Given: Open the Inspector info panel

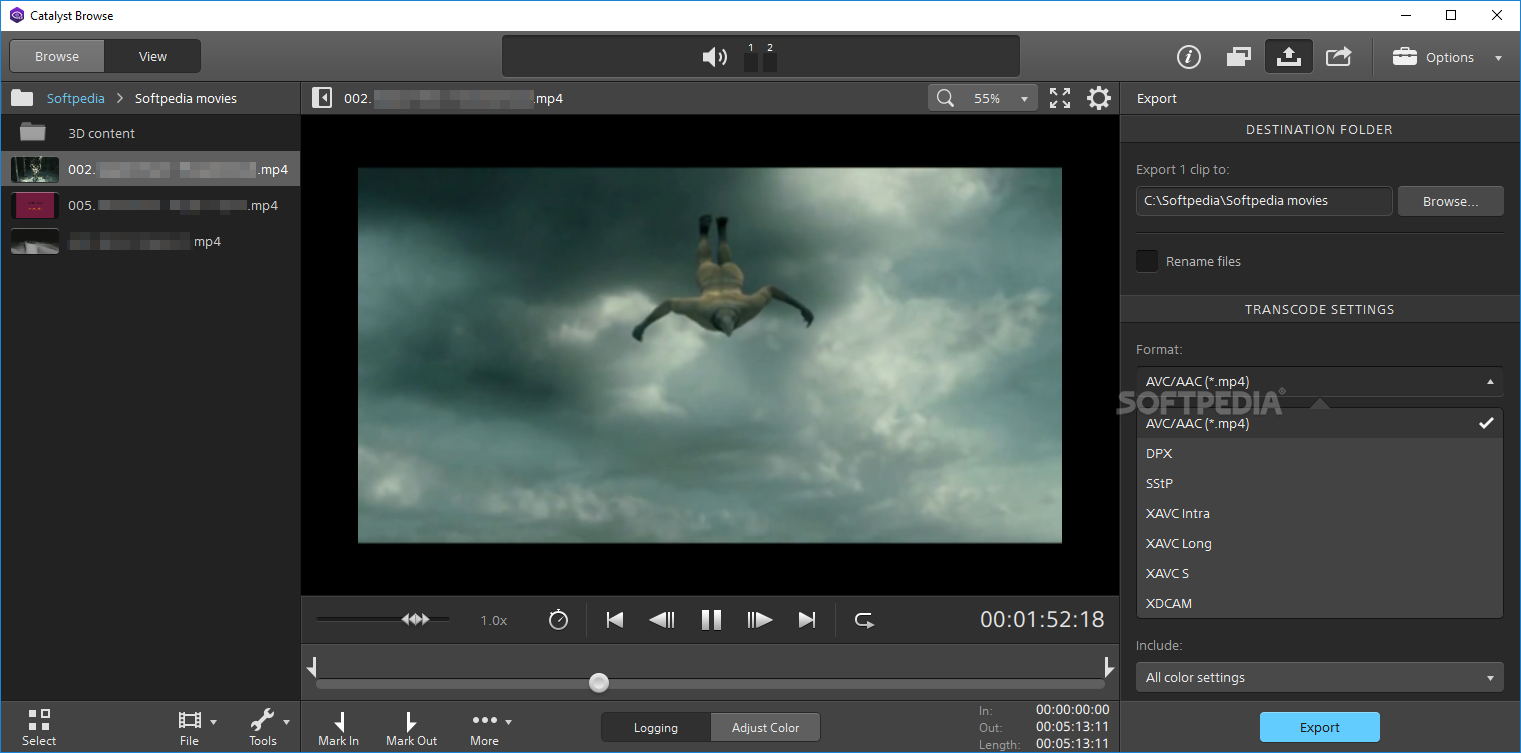Looking at the screenshot, I should pyautogui.click(x=1188, y=57).
